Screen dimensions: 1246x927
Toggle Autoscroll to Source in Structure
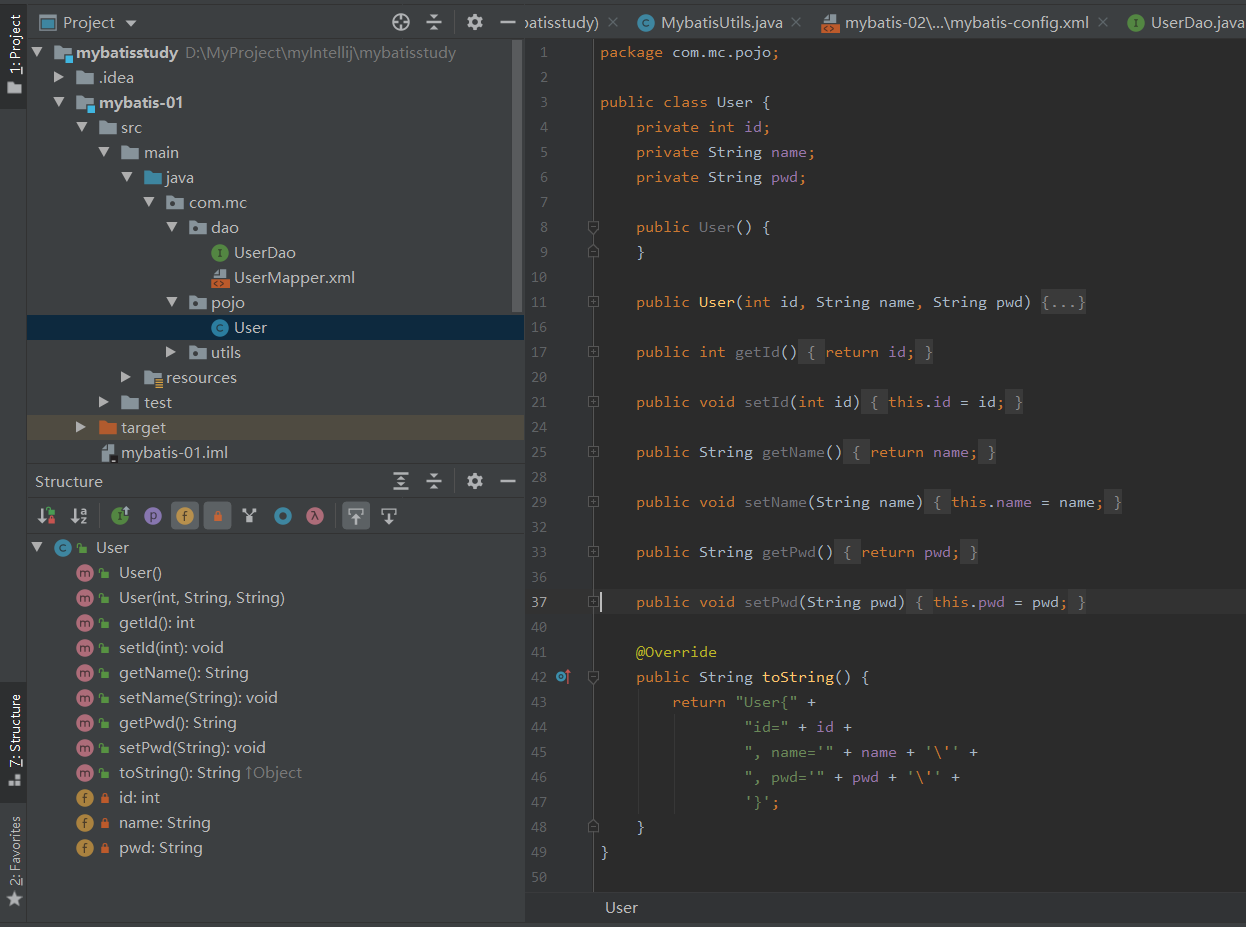(x=357, y=516)
